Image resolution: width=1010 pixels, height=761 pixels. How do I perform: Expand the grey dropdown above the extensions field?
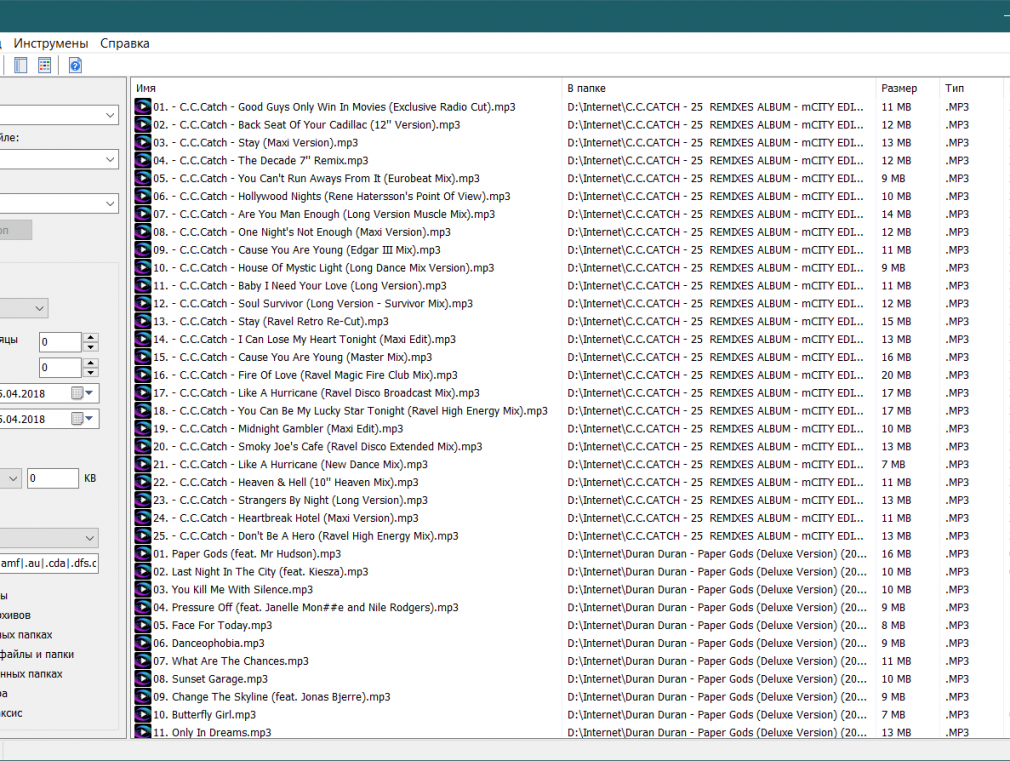tap(90, 537)
